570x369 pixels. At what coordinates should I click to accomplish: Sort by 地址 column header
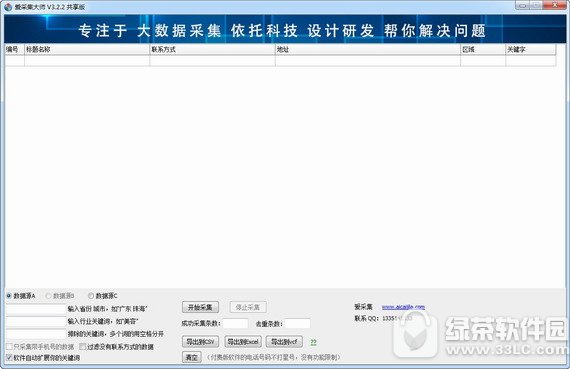click(x=368, y=49)
